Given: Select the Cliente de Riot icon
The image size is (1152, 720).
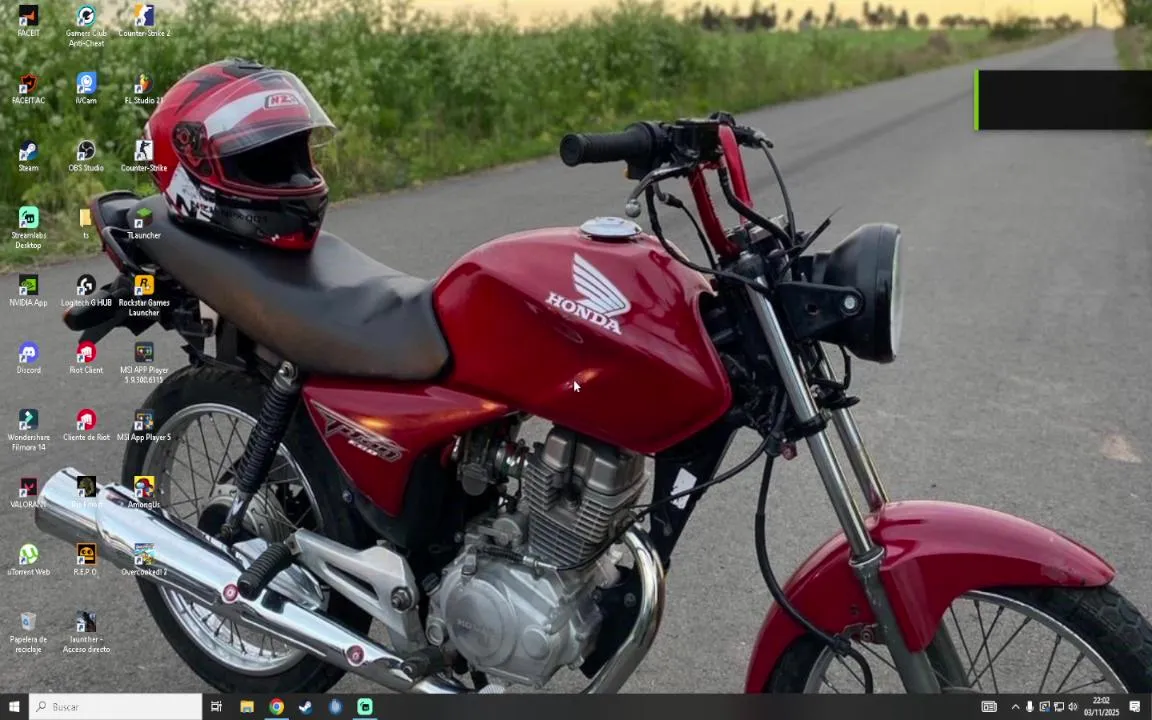Looking at the screenshot, I should [x=86, y=425].
